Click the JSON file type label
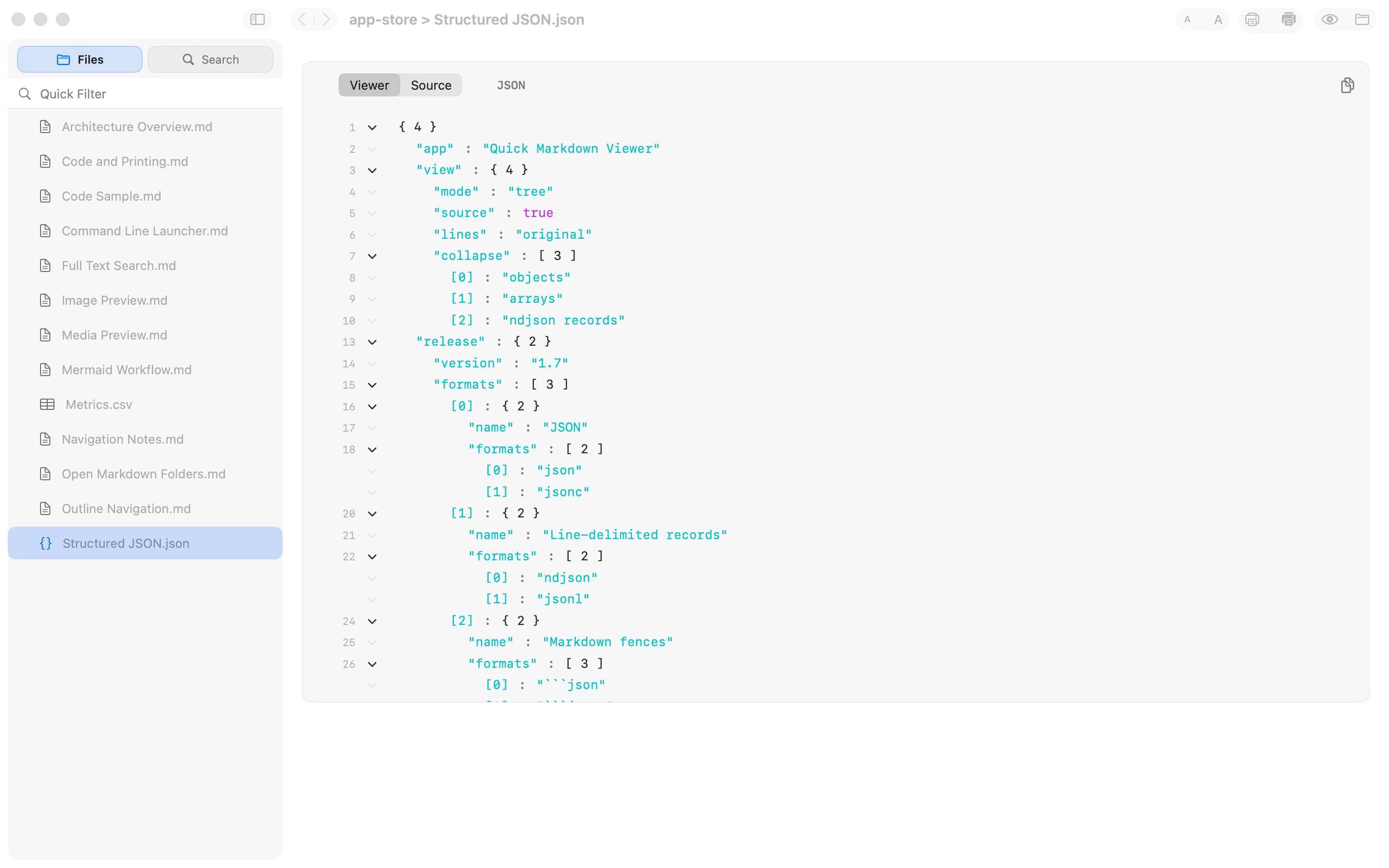This screenshot has width=1389, height=868. coord(511,85)
